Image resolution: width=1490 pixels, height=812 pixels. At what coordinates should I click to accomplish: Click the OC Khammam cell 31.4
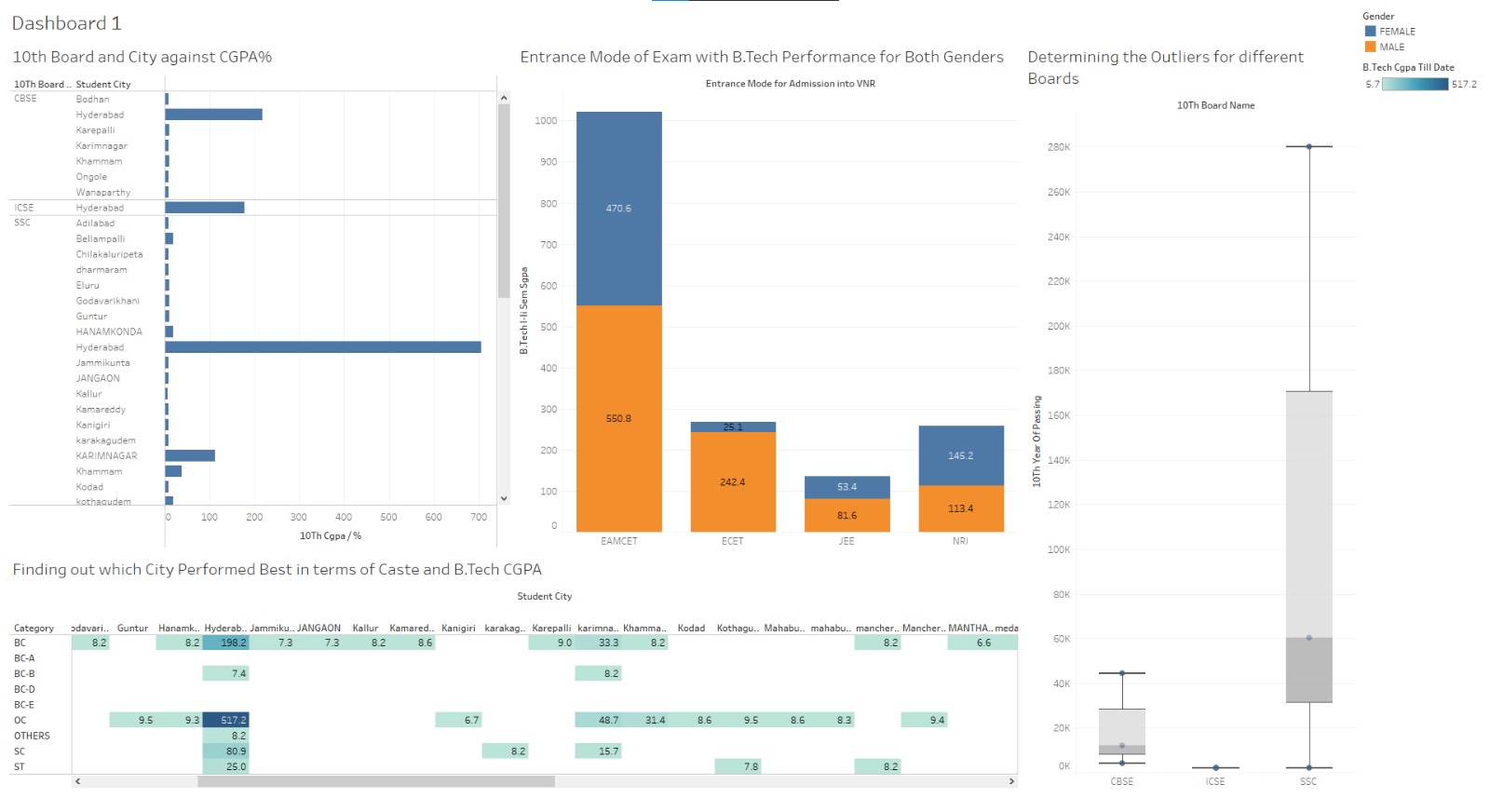(x=644, y=720)
